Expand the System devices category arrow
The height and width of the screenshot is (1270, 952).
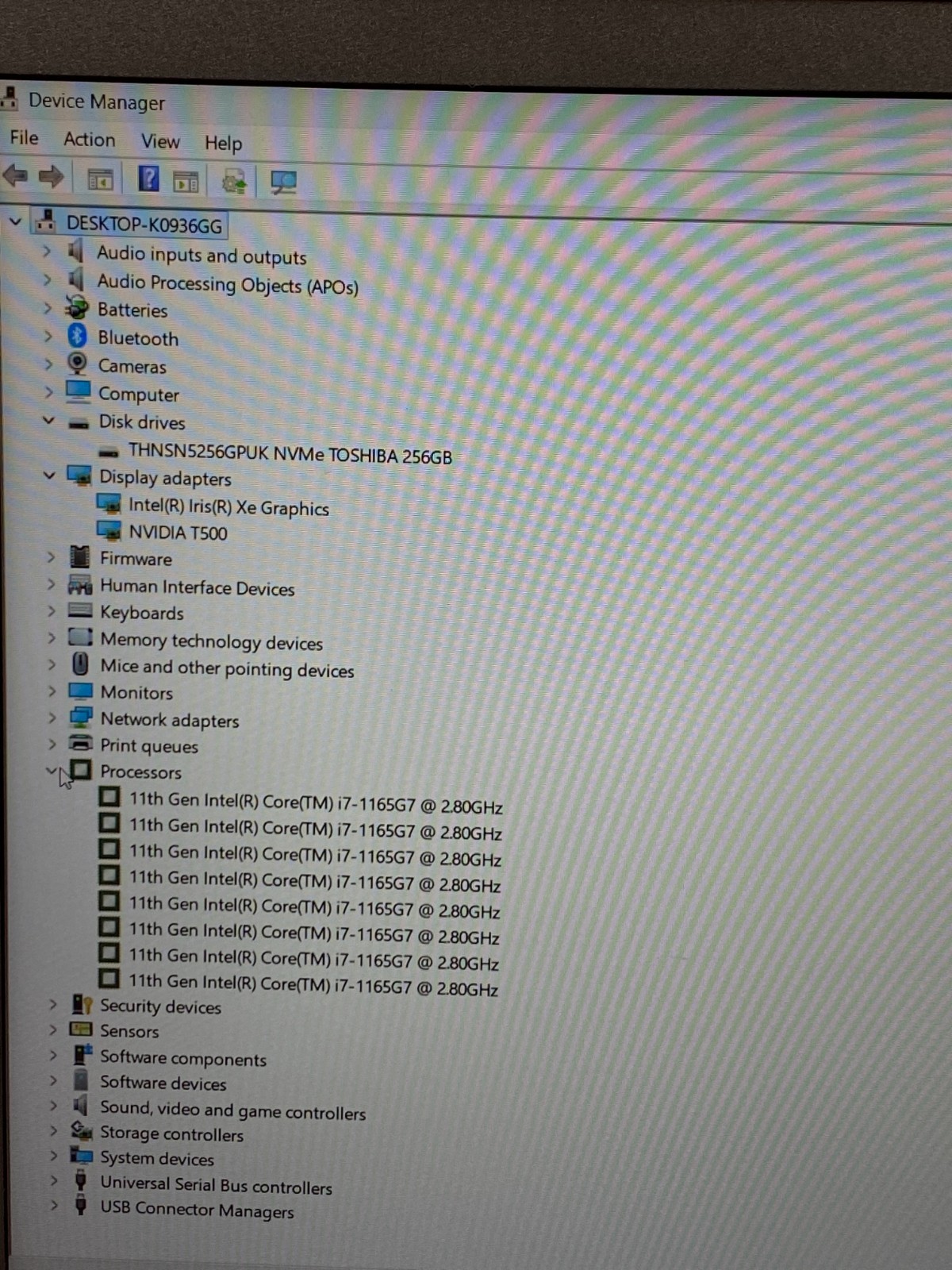[x=53, y=1156]
